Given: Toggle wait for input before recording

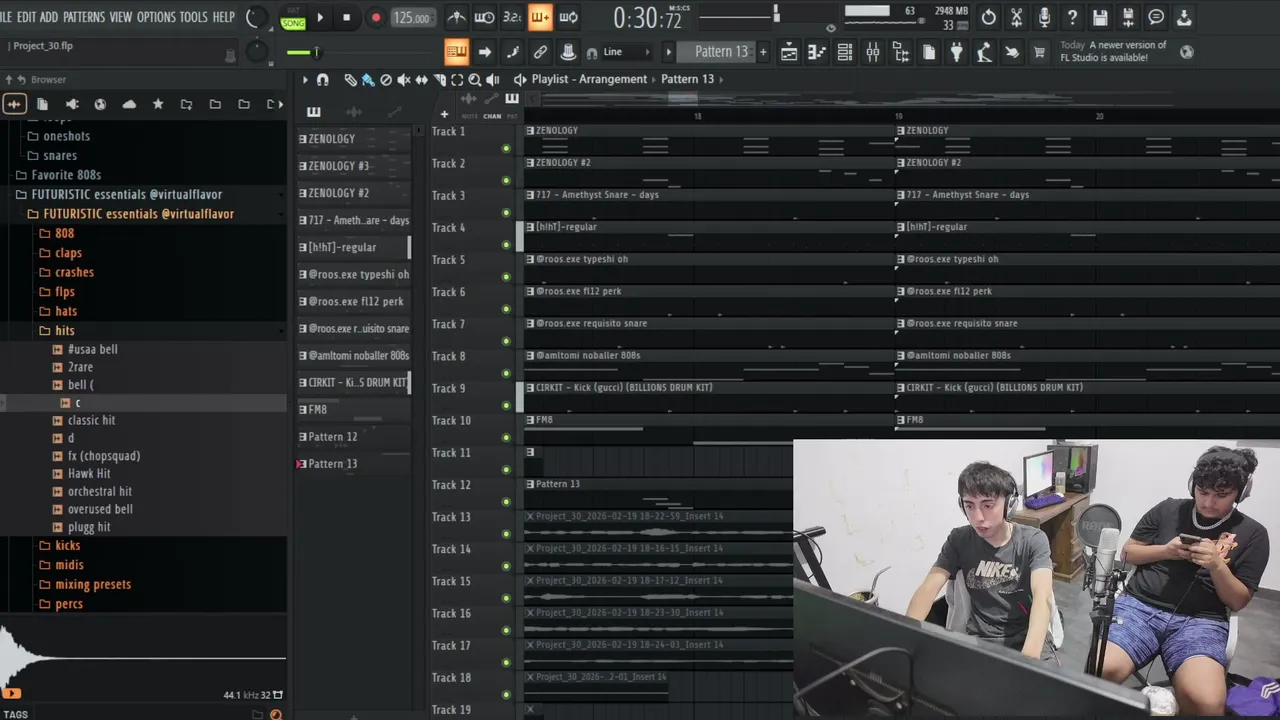Looking at the screenshot, I should (484, 17).
